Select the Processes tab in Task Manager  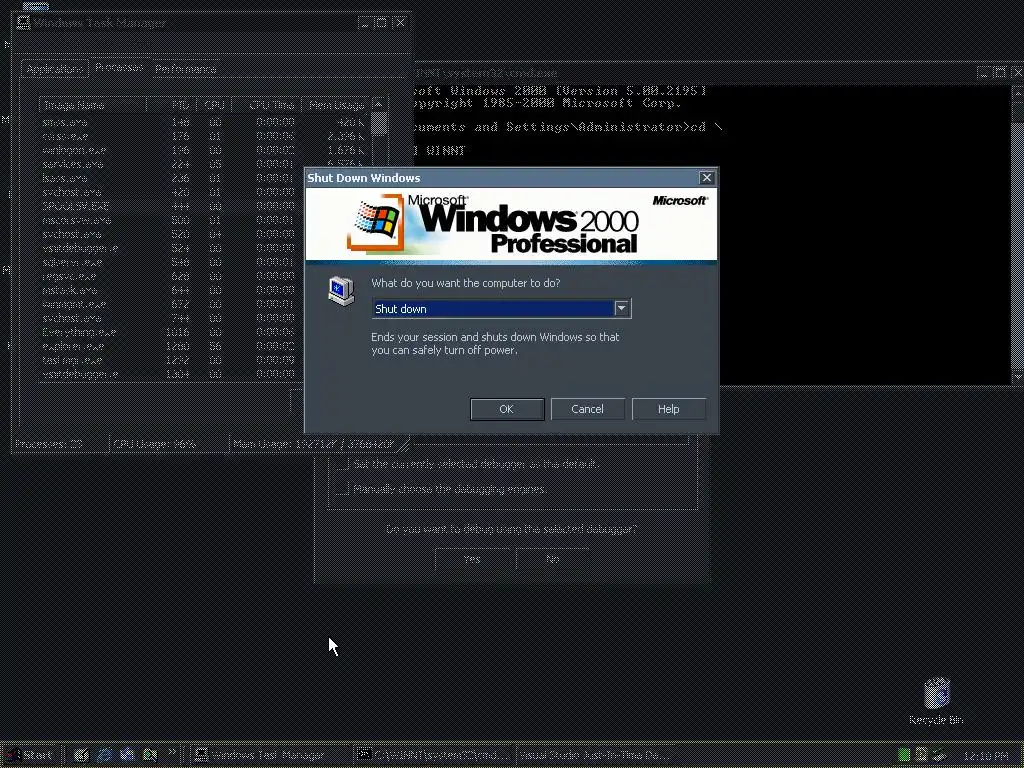119,67
